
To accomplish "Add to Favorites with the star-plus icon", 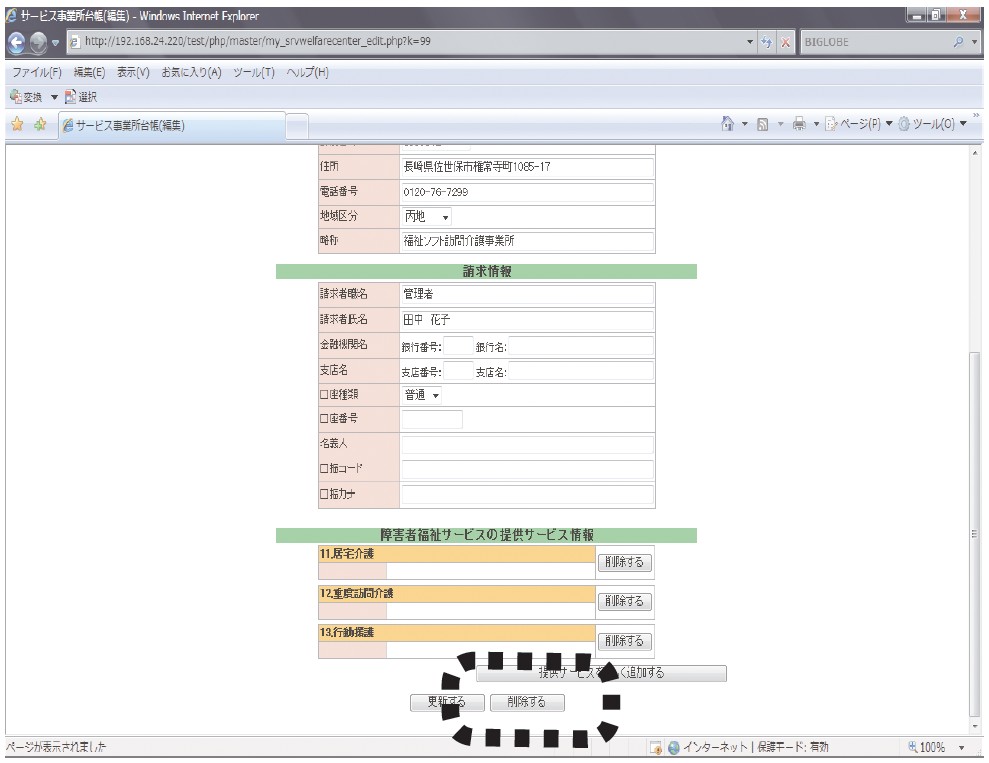I will pos(40,124).
